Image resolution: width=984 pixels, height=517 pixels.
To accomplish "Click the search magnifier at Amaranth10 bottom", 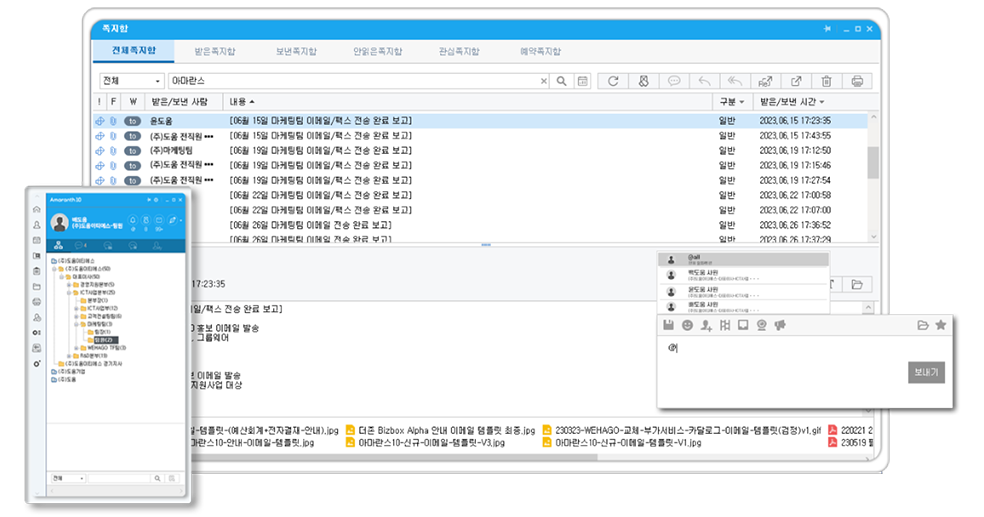I will [x=158, y=478].
